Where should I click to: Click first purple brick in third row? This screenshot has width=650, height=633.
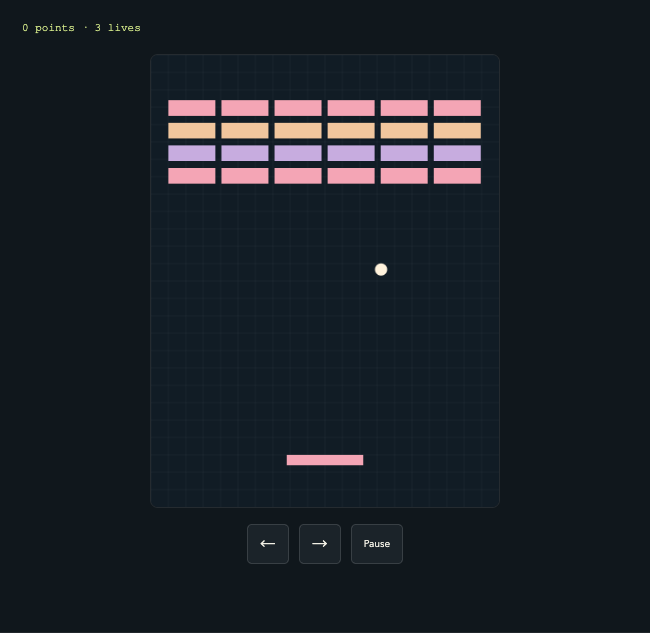coord(192,153)
